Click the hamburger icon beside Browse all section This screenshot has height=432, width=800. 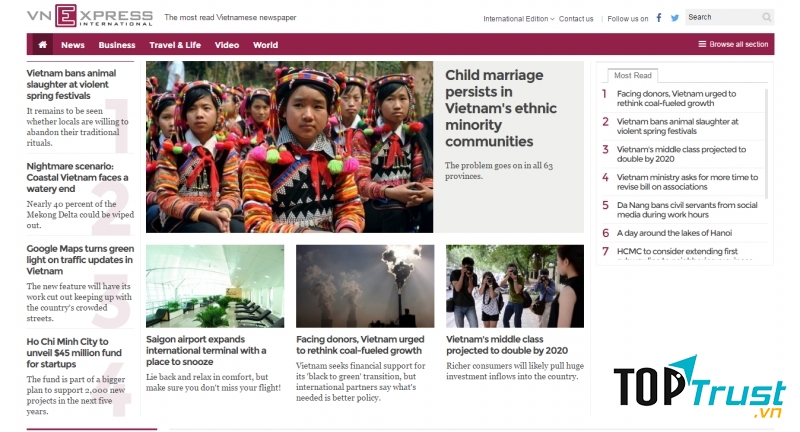(x=702, y=44)
